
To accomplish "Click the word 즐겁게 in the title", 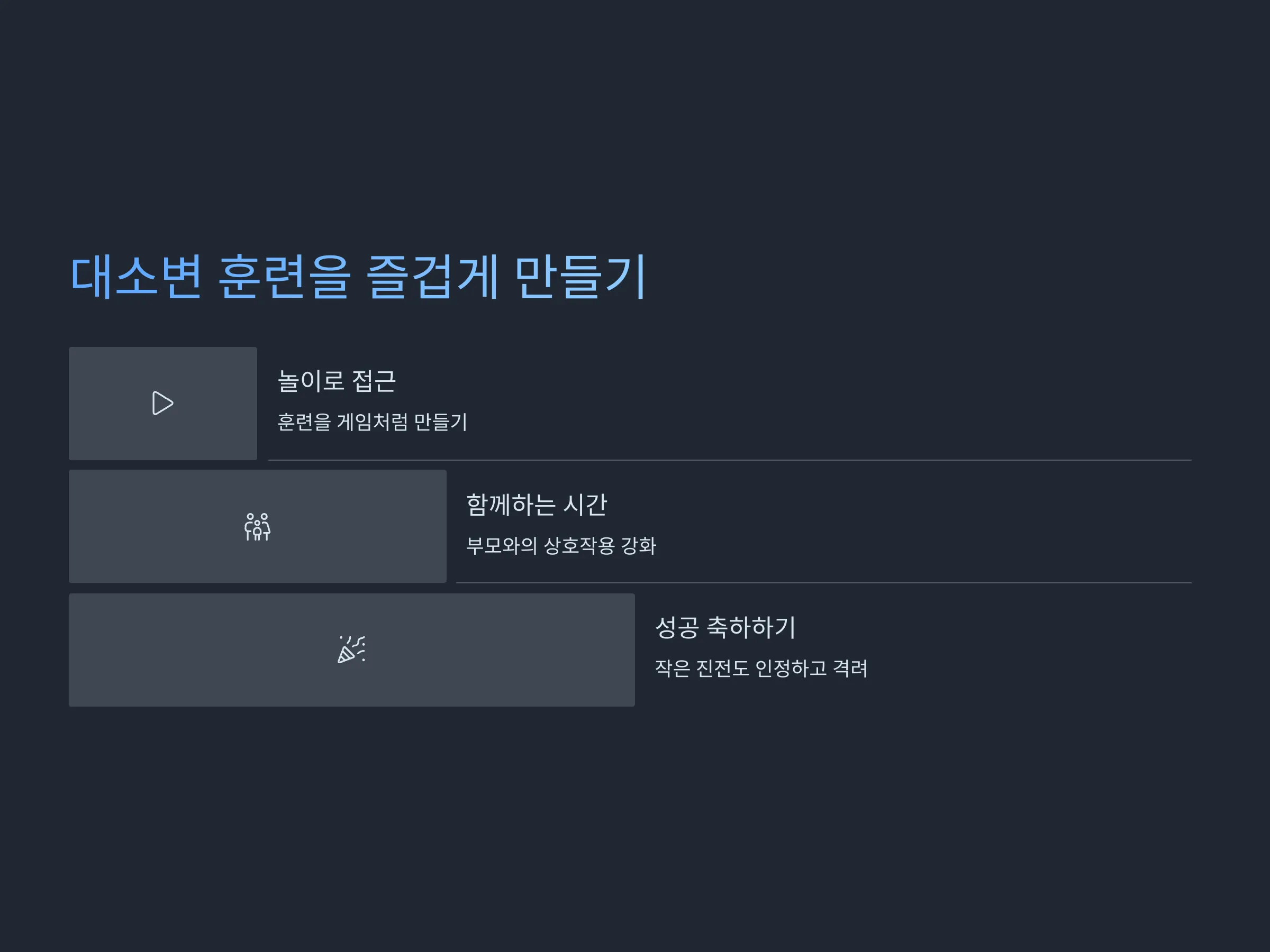I will [432, 277].
